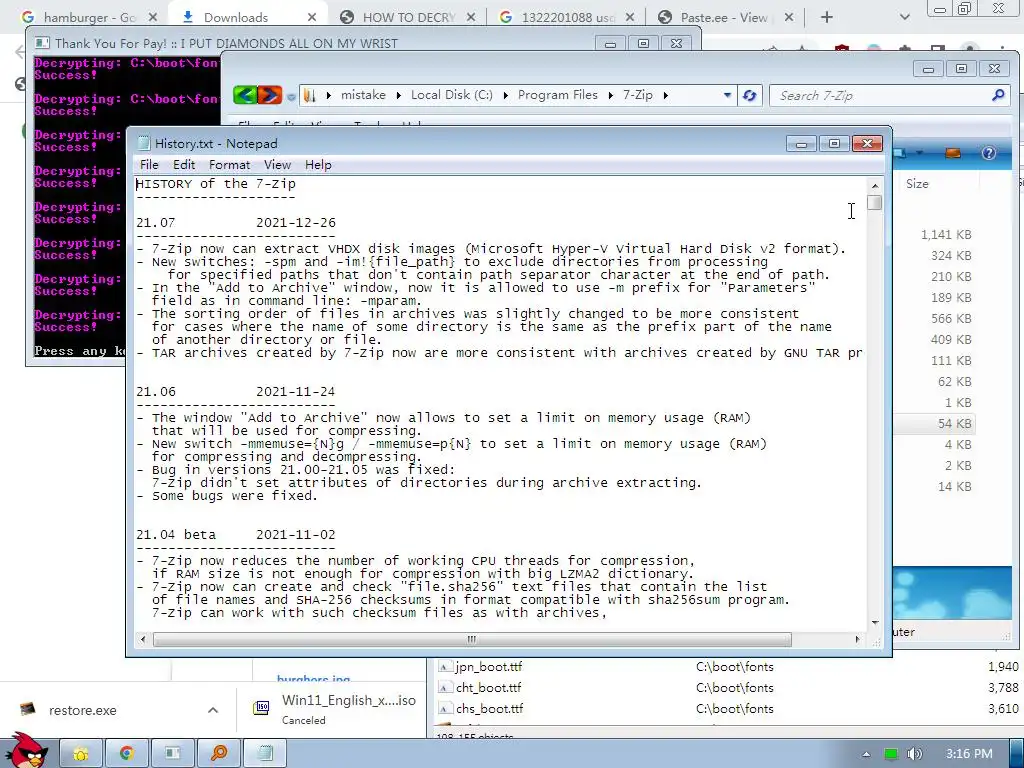This screenshot has width=1024, height=768.
Task: Open the Angry Bird Start button
Action: tap(25, 751)
